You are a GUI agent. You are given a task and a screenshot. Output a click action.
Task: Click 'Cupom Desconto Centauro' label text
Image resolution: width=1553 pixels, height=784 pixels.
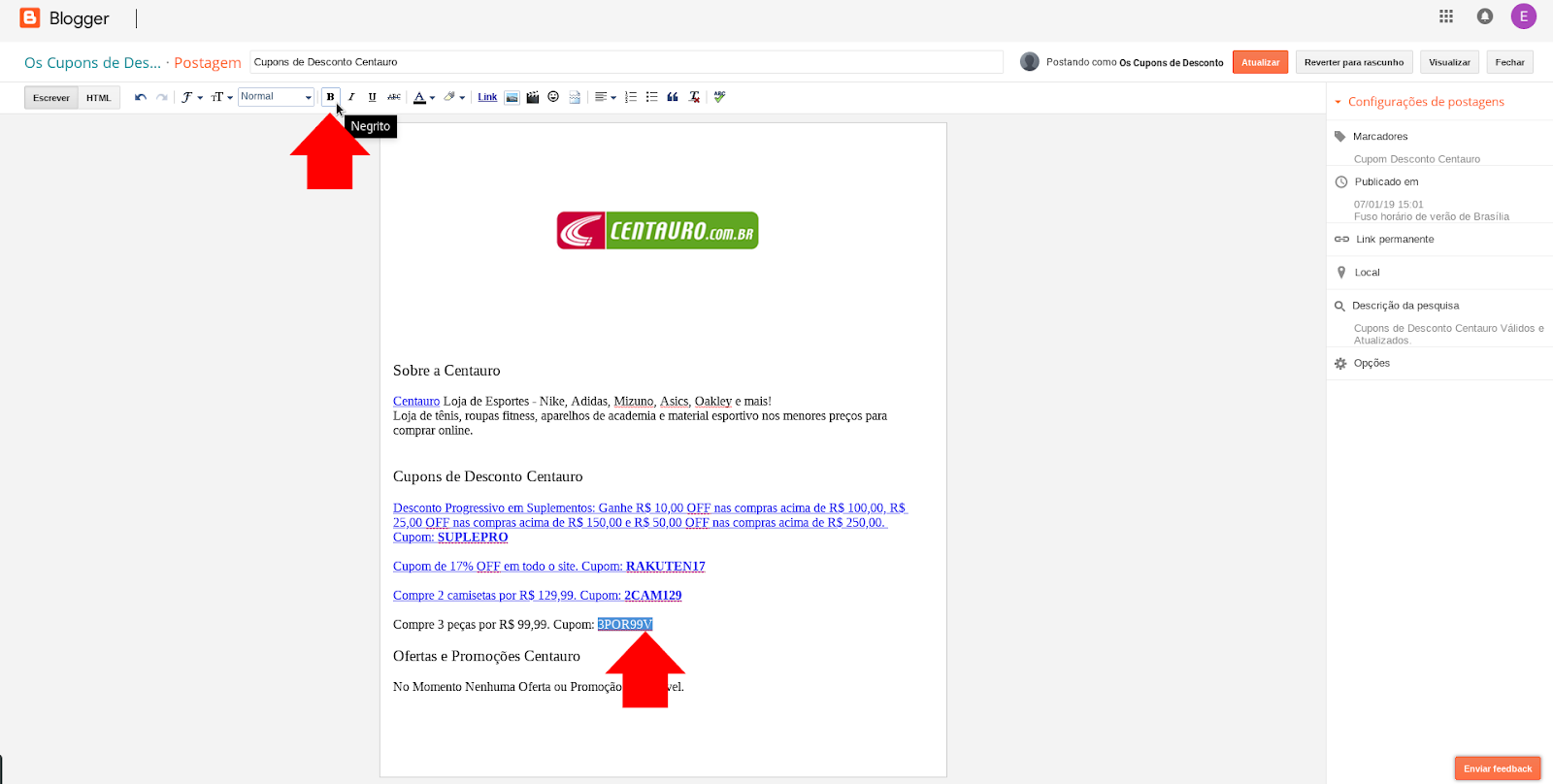[x=1417, y=159]
